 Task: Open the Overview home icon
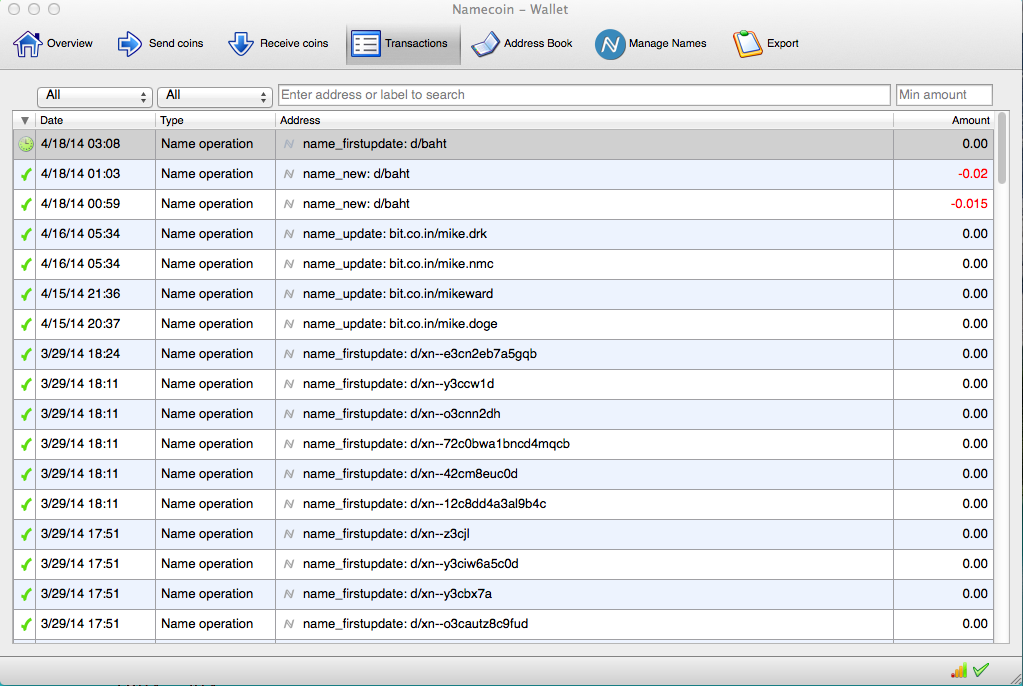[x=27, y=44]
